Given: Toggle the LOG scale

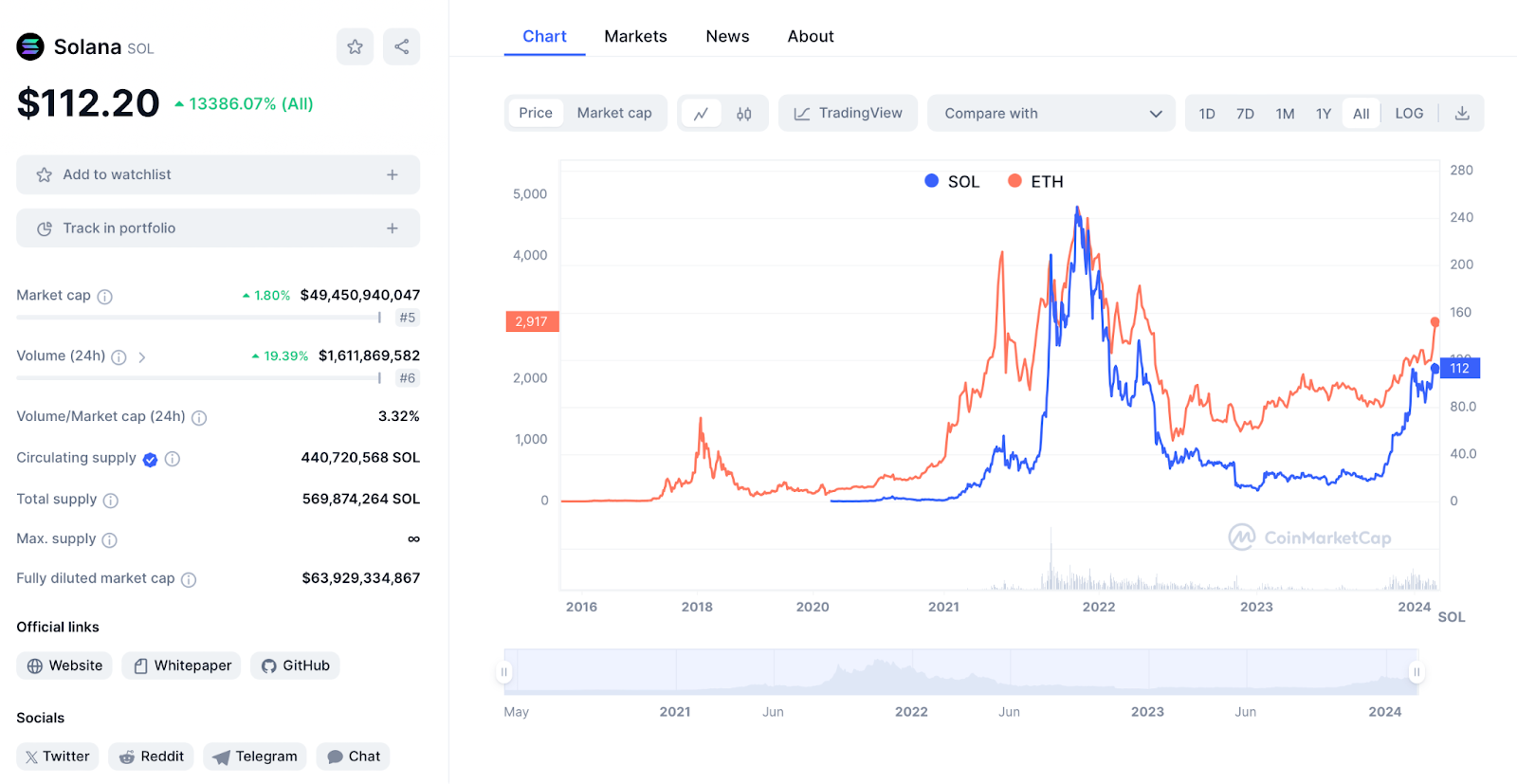Looking at the screenshot, I should 1409,113.
